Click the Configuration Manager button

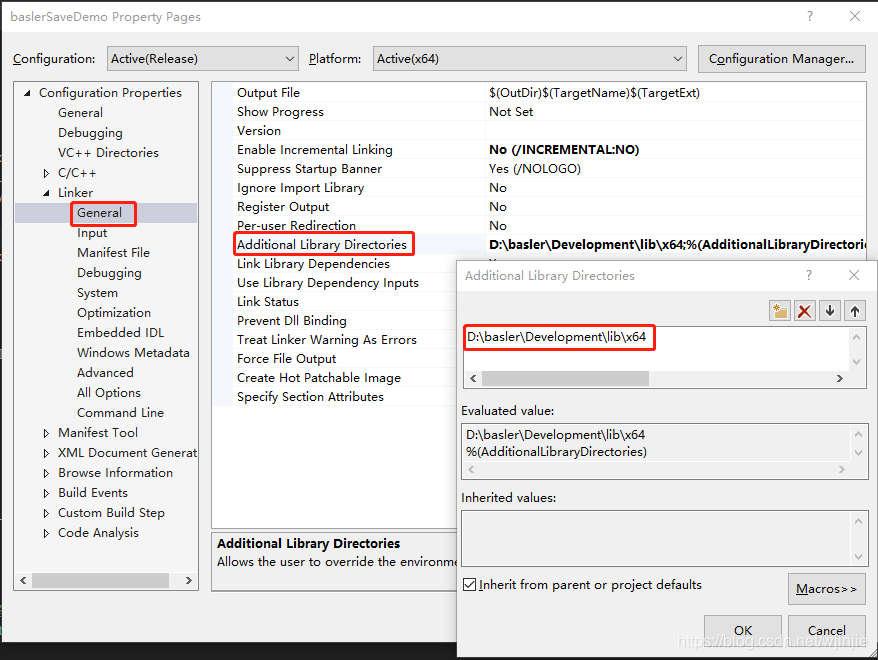(x=781, y=58)
